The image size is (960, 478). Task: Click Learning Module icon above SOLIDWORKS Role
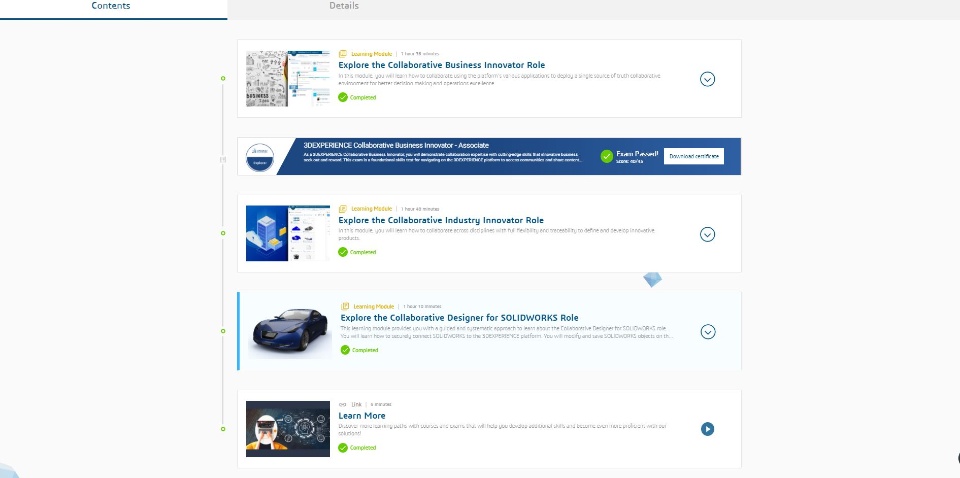pyautogui.click(x=345, y=306)
